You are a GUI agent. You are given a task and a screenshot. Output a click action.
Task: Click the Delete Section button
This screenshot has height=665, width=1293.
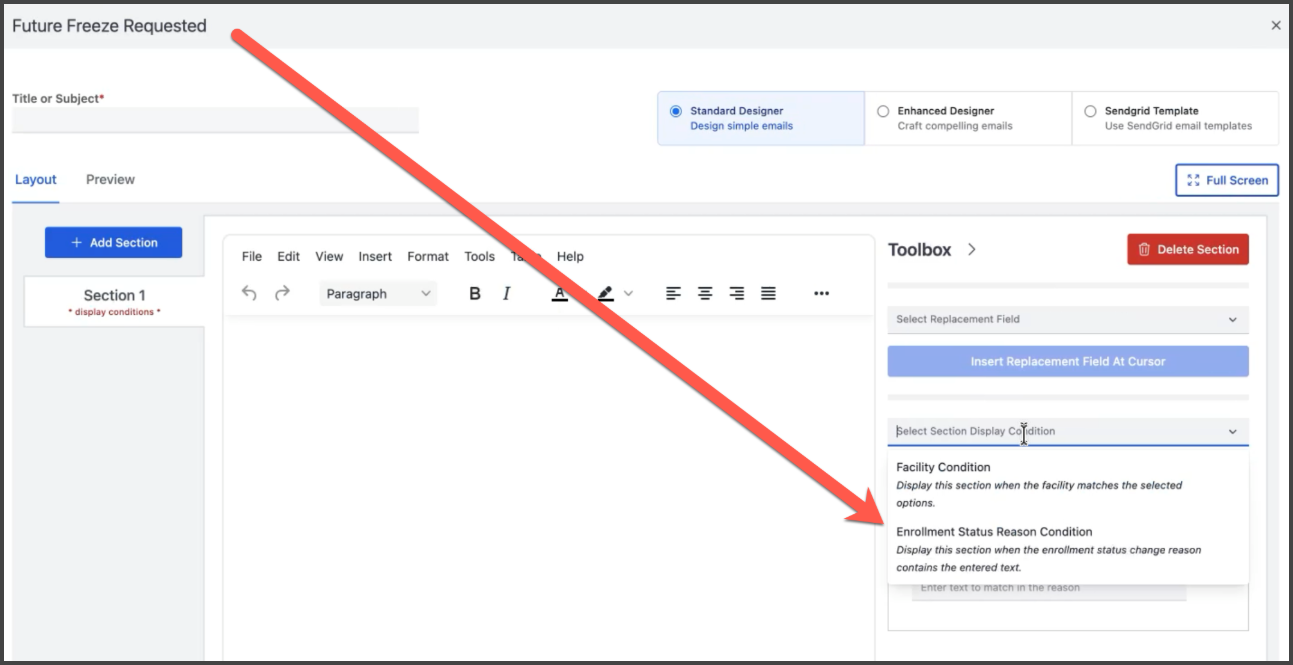[1187, 250]
